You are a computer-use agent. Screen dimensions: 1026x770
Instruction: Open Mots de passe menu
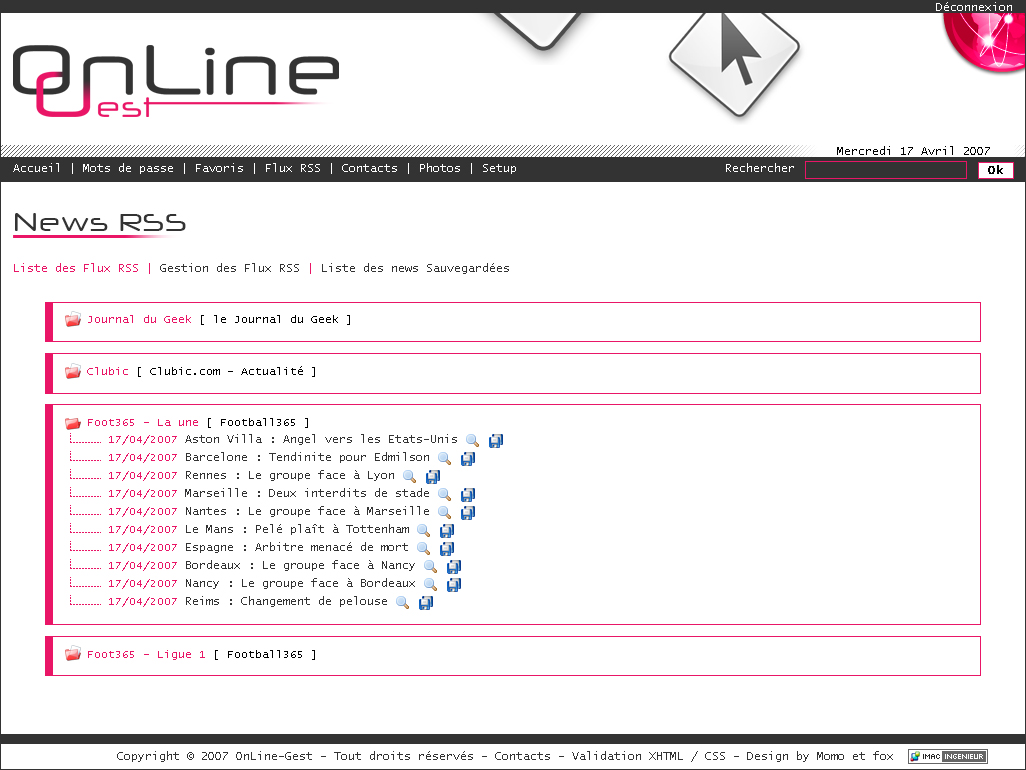point(128,168)
